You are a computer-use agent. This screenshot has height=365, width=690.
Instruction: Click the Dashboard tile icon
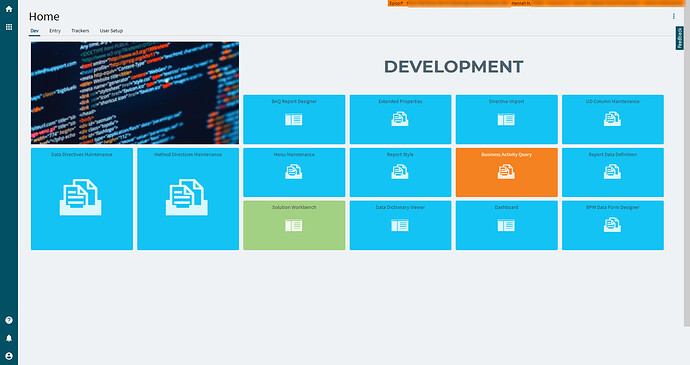(x=506, y=225)
